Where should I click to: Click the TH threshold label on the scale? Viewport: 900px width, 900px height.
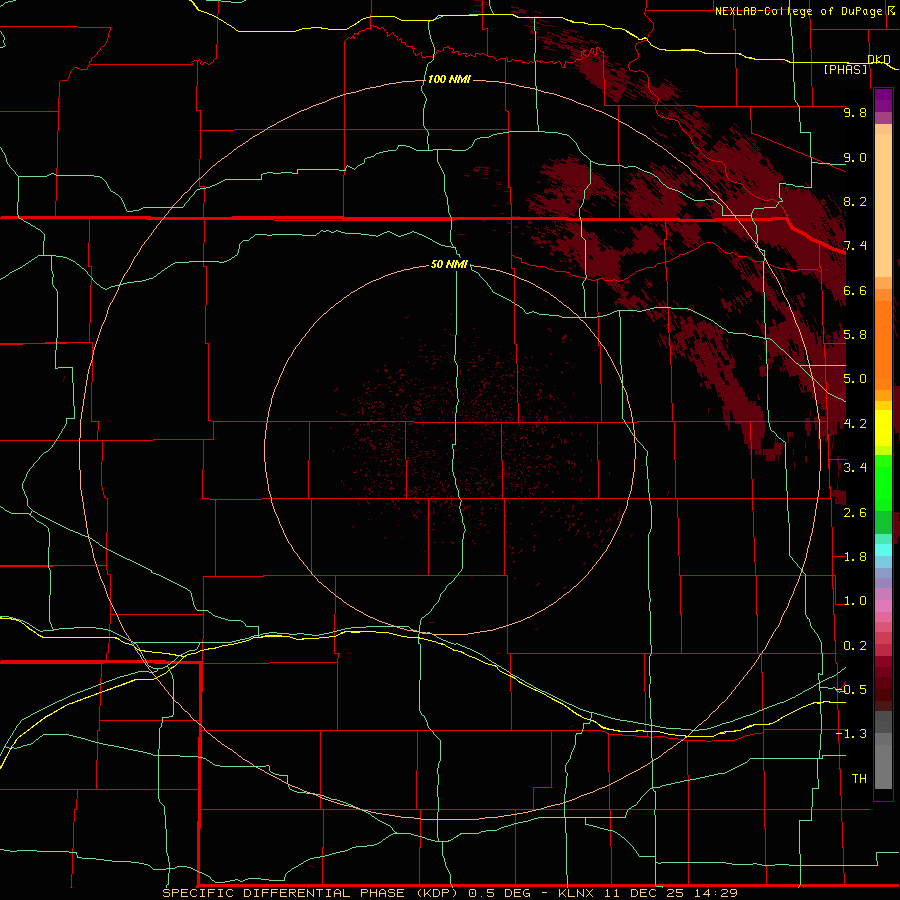coord(859,778)
